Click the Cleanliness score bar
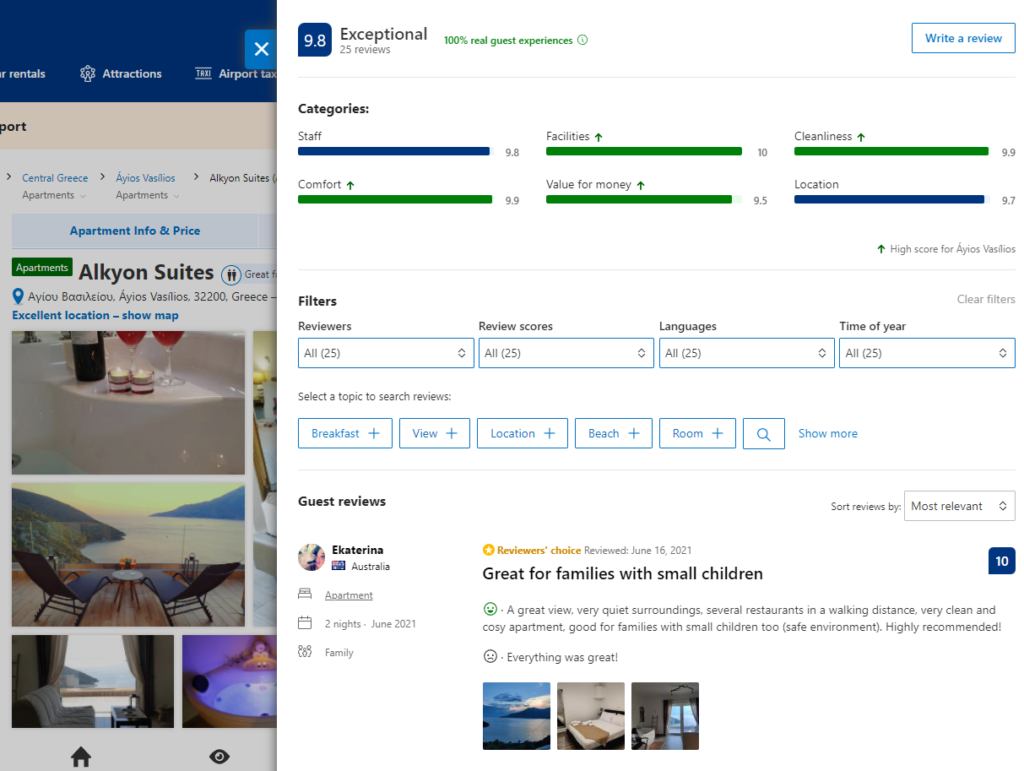Viewport: 1024px width, 771px height. click(891, 151)
